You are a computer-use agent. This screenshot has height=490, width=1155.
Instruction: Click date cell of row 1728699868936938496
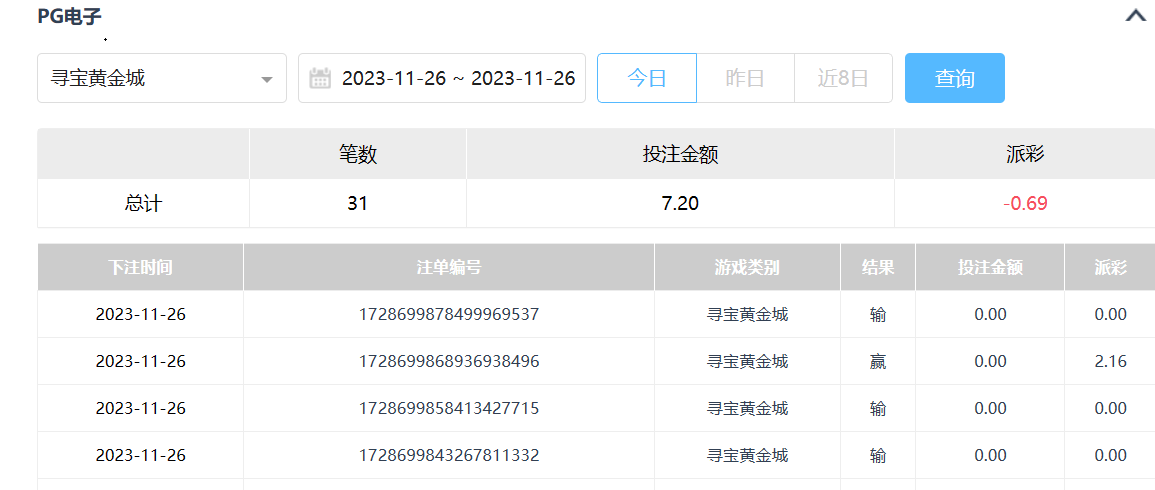coord(141,362)
